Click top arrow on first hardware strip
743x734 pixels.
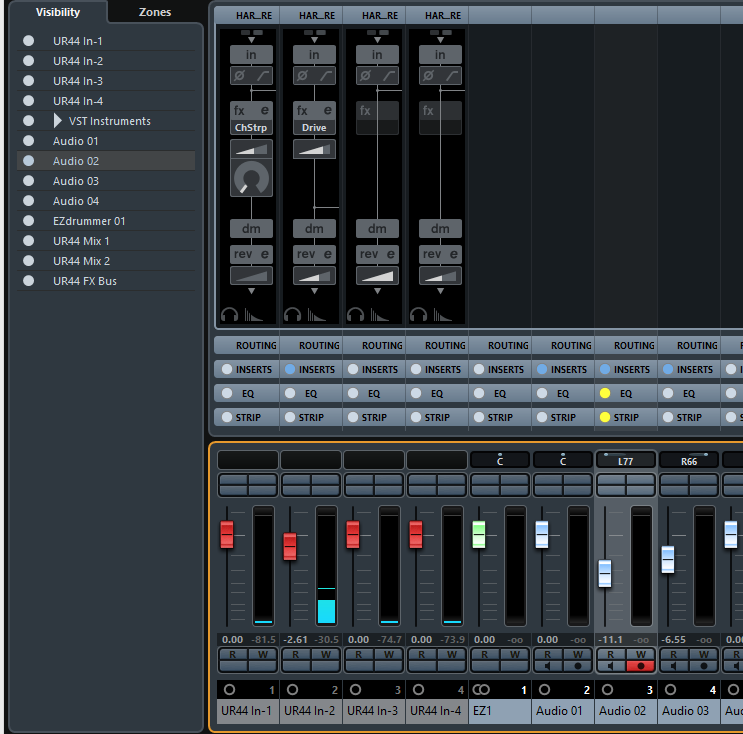click(x=252, y=40)
